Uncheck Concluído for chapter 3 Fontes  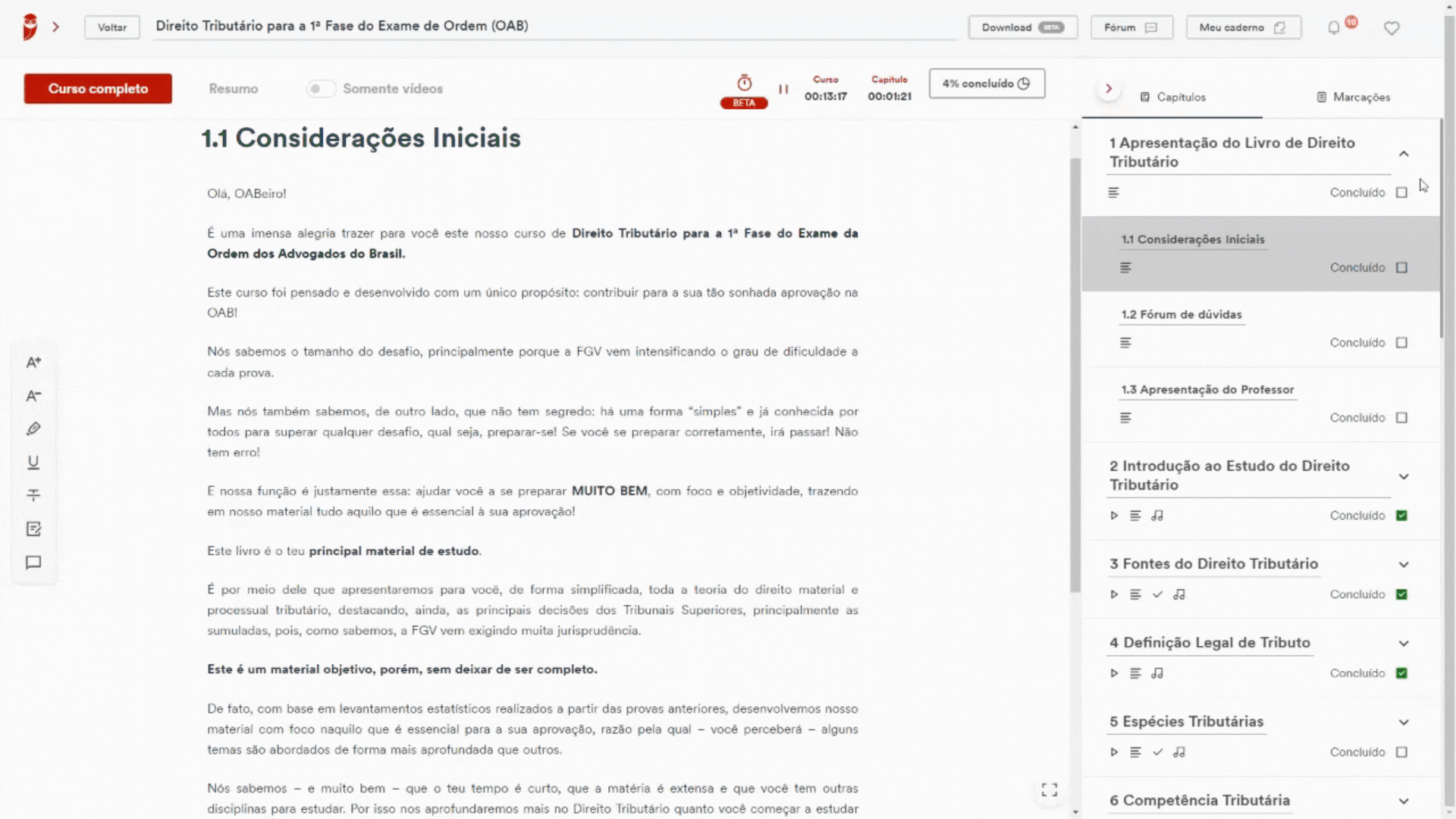[x=1401, y=595]
